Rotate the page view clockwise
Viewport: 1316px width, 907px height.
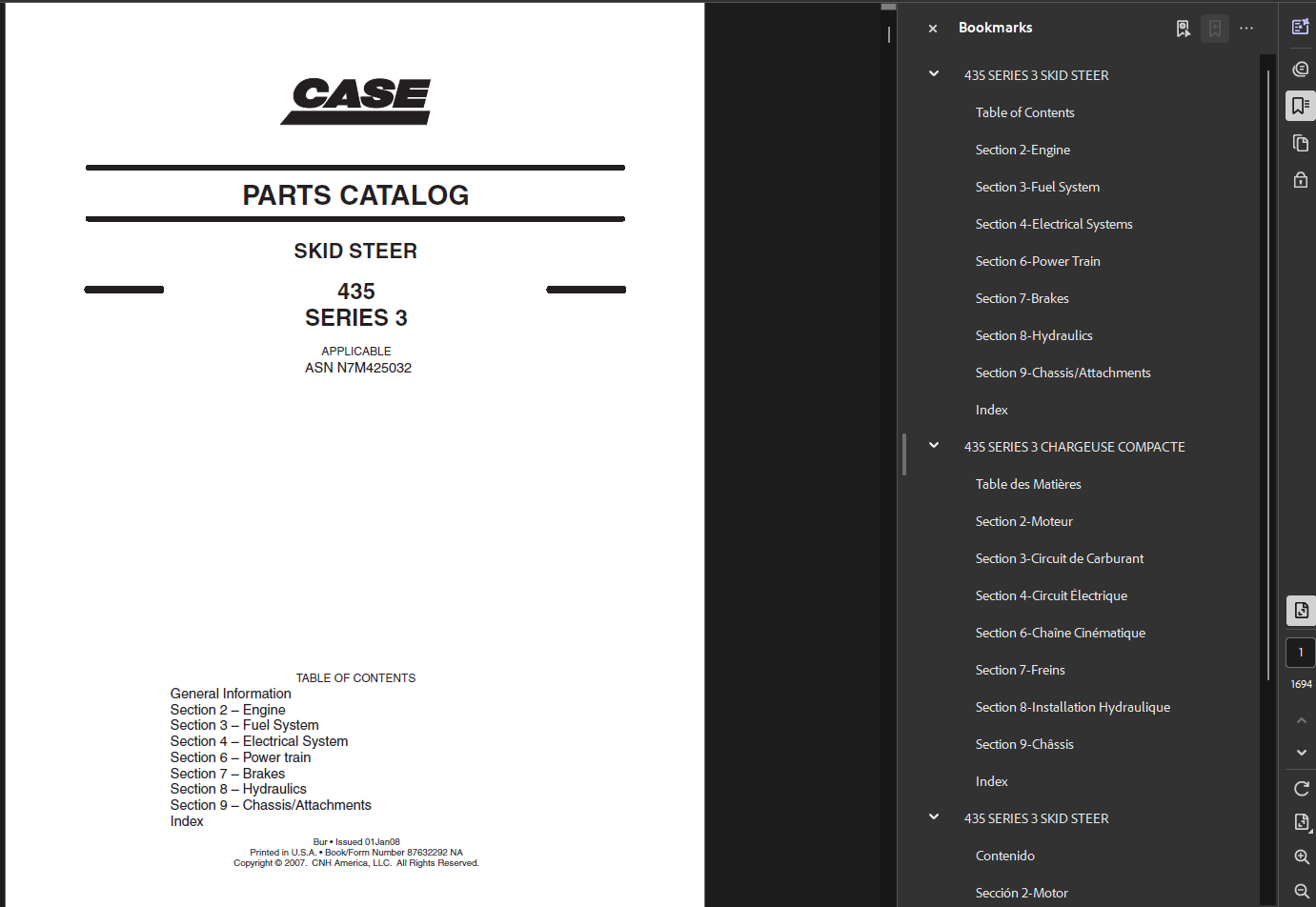pos(1301,788)
